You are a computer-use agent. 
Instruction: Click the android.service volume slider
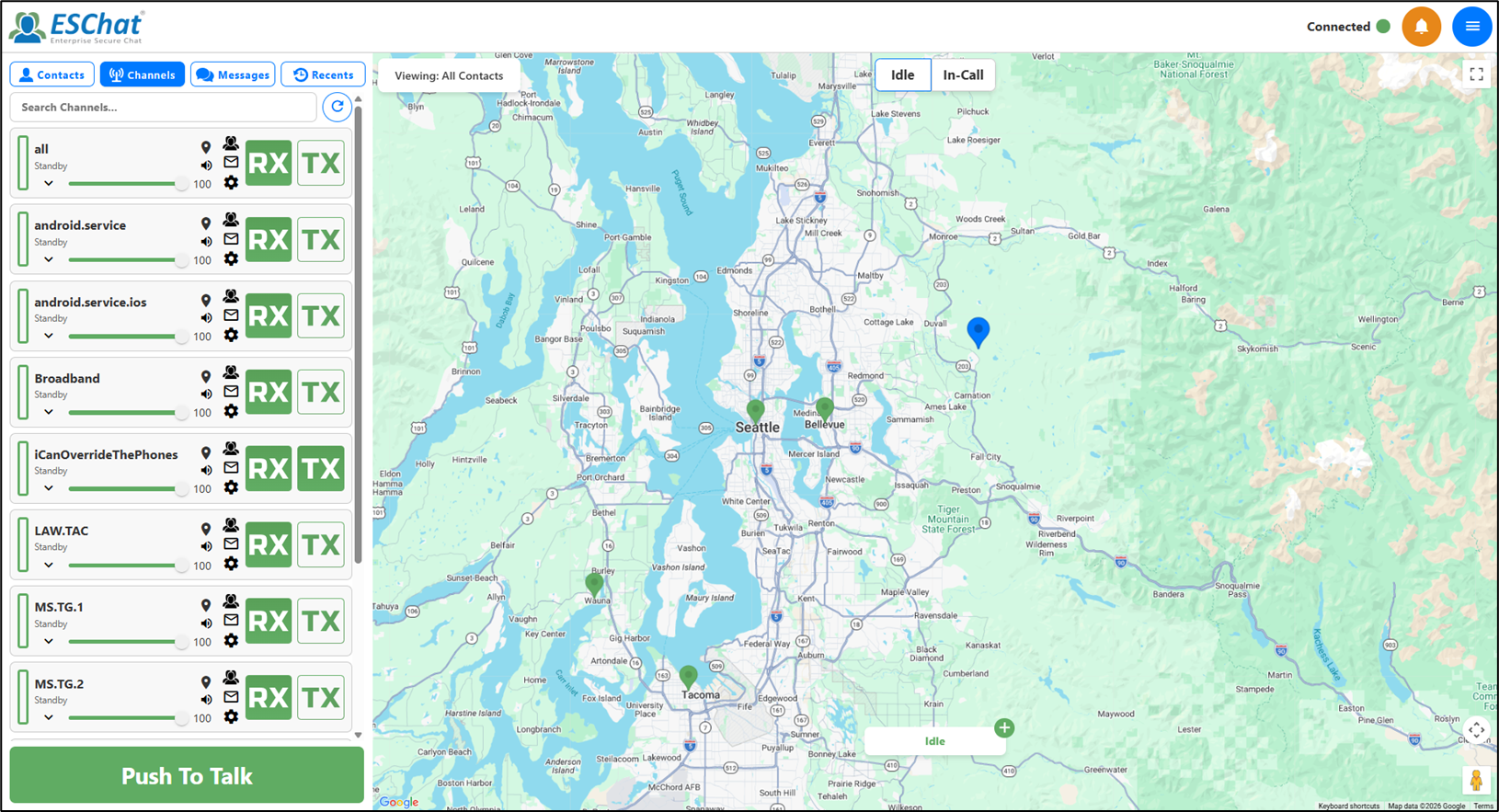(x=126, y=260)
